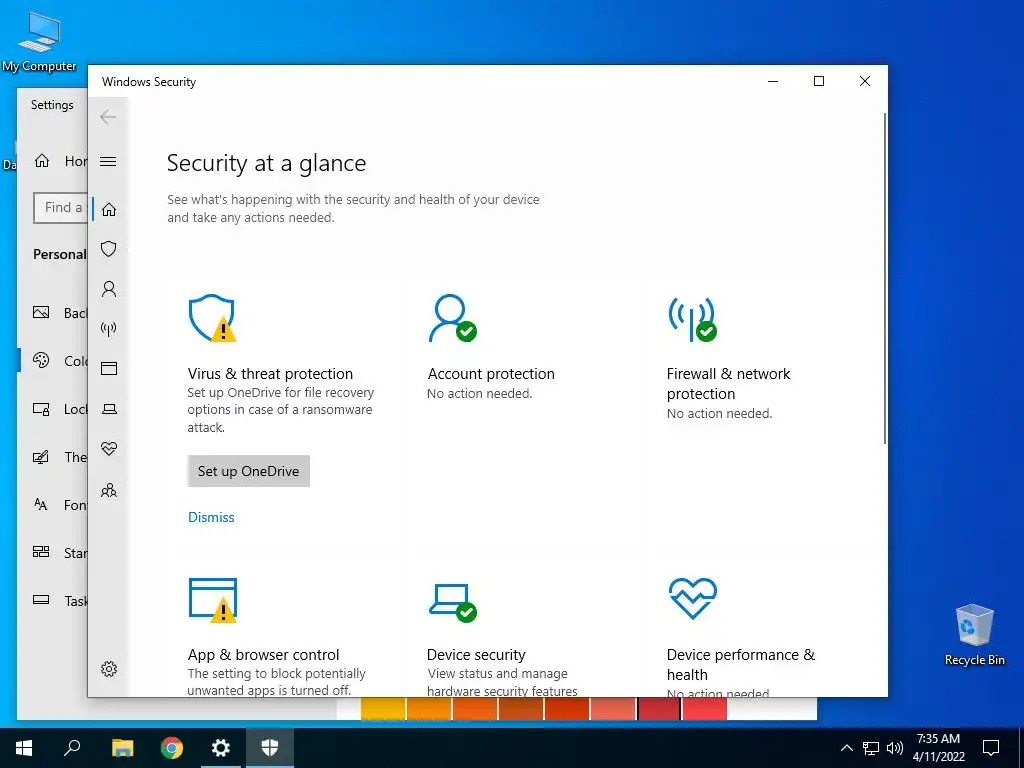
Task: Click the Device performance & health heart tile icon
Action: click(x=692, y=598)
